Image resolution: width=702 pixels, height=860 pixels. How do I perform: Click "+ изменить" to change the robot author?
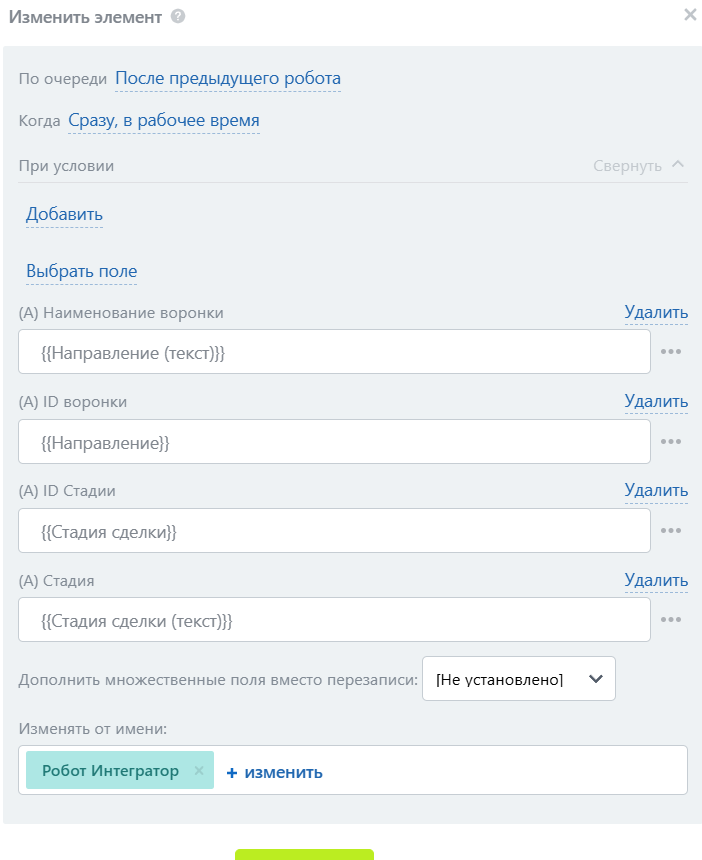275,771
